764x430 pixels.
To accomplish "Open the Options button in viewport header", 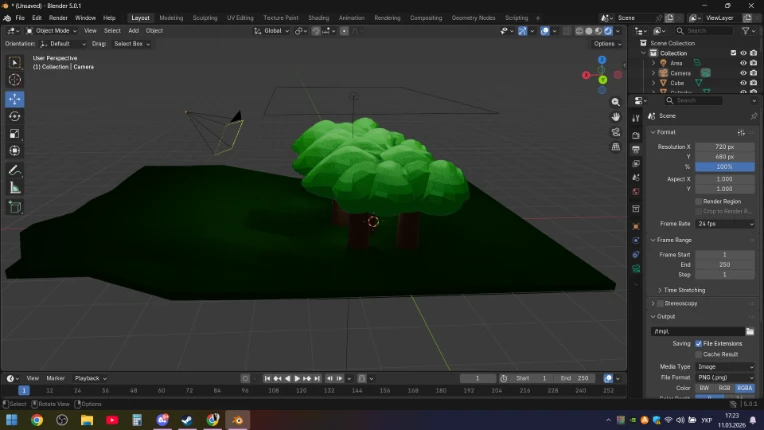I will point(608,44).
